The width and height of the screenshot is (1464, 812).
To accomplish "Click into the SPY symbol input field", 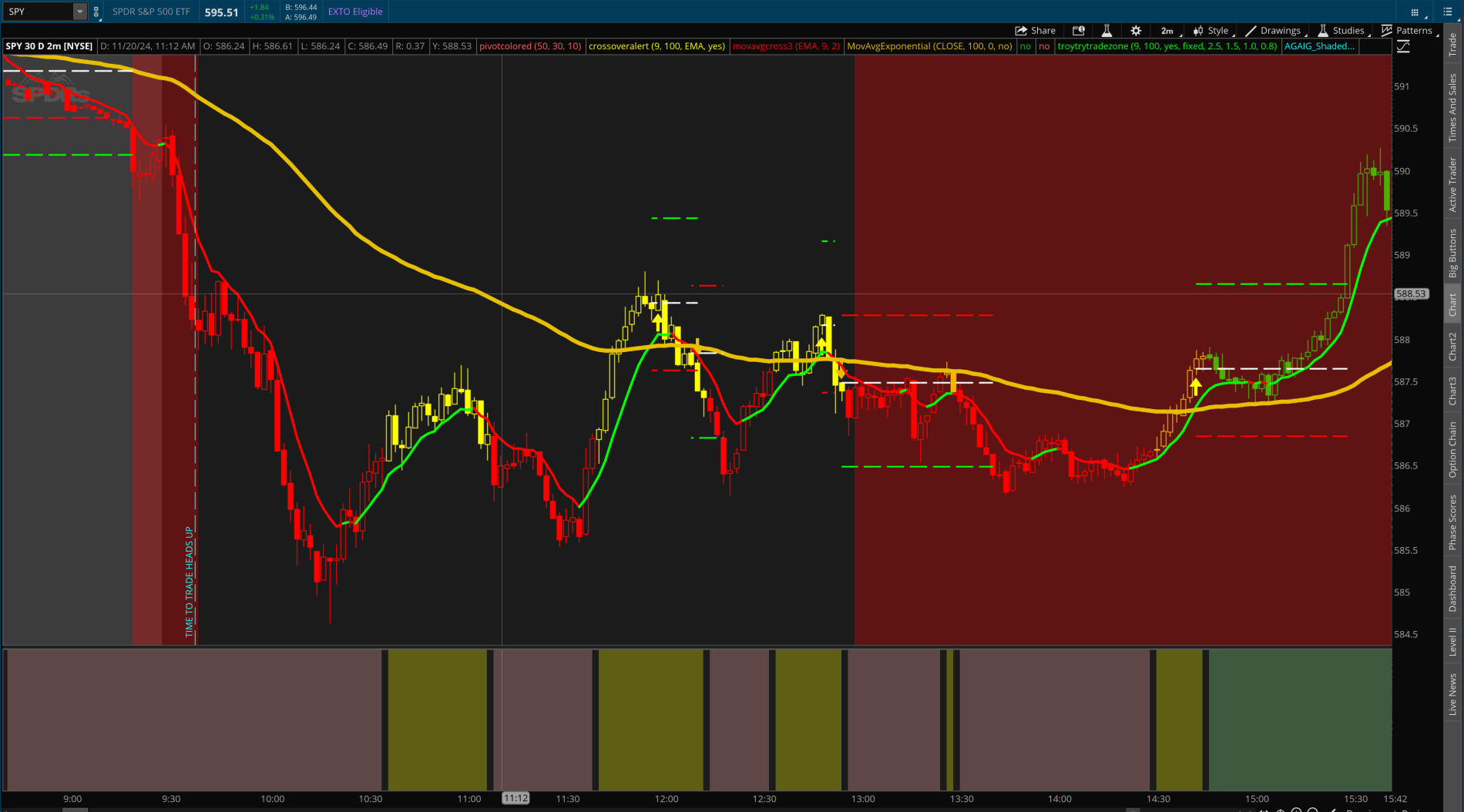I will coord(39,12).
